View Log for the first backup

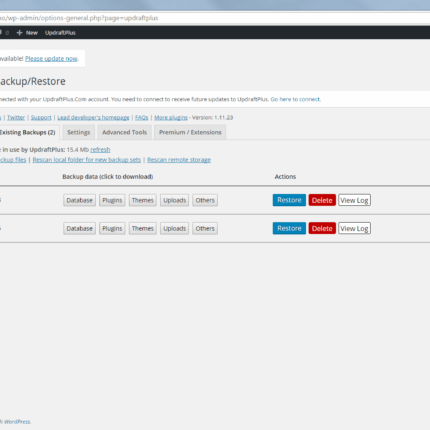pos(354,200)
